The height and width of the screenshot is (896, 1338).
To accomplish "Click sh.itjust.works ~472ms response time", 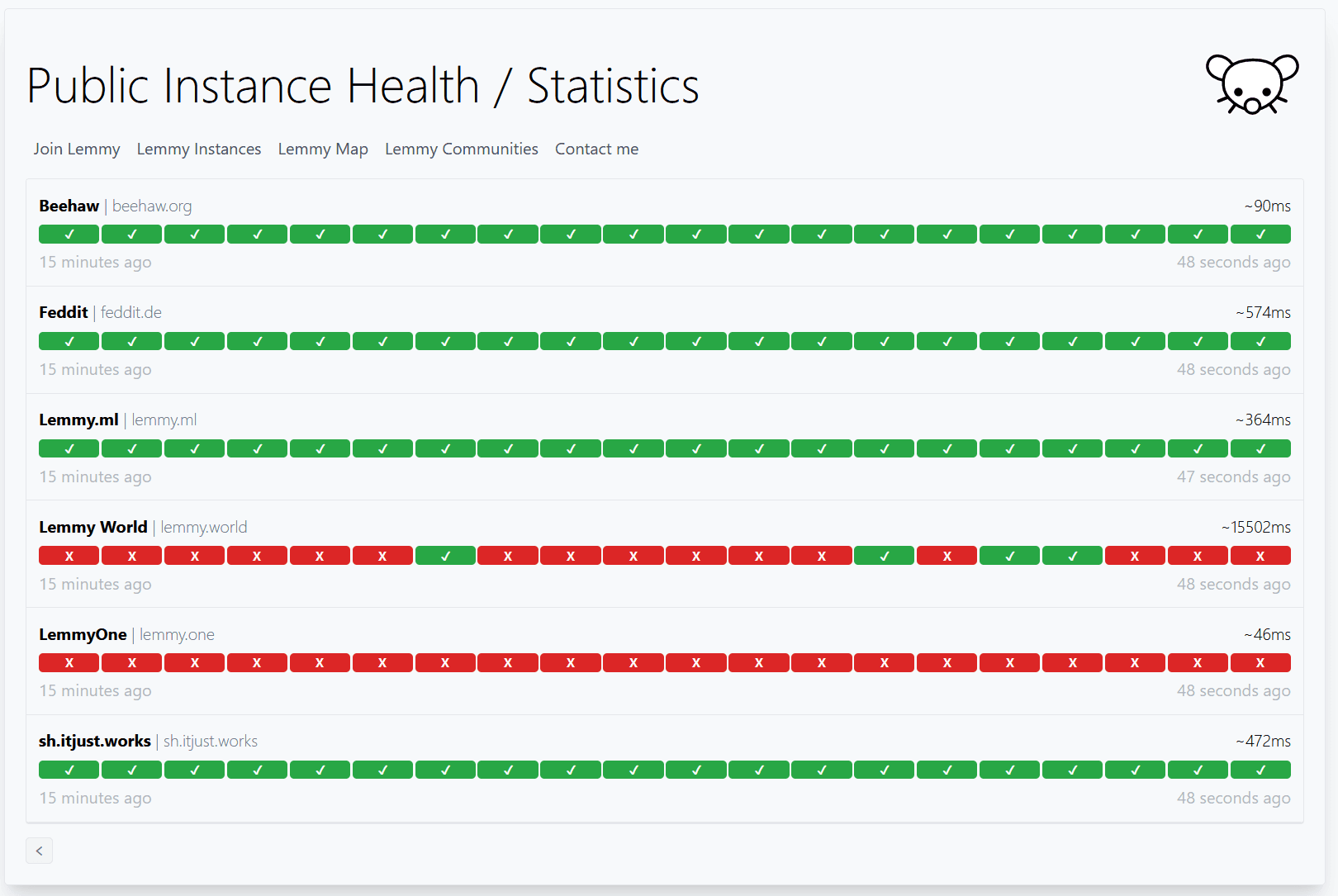I will click(1264, 742).
